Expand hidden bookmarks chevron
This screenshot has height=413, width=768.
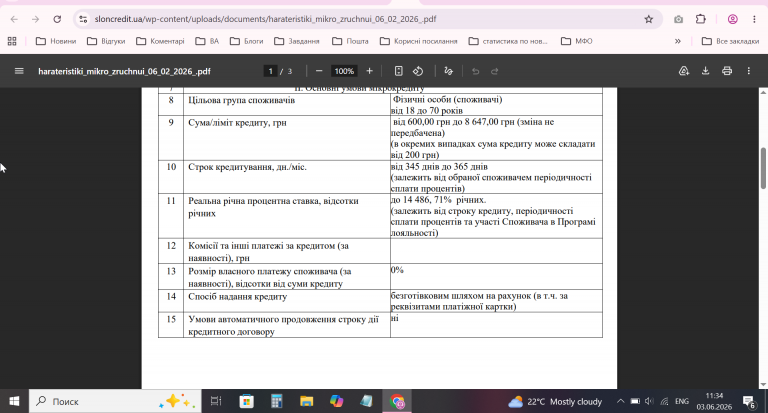678,41
